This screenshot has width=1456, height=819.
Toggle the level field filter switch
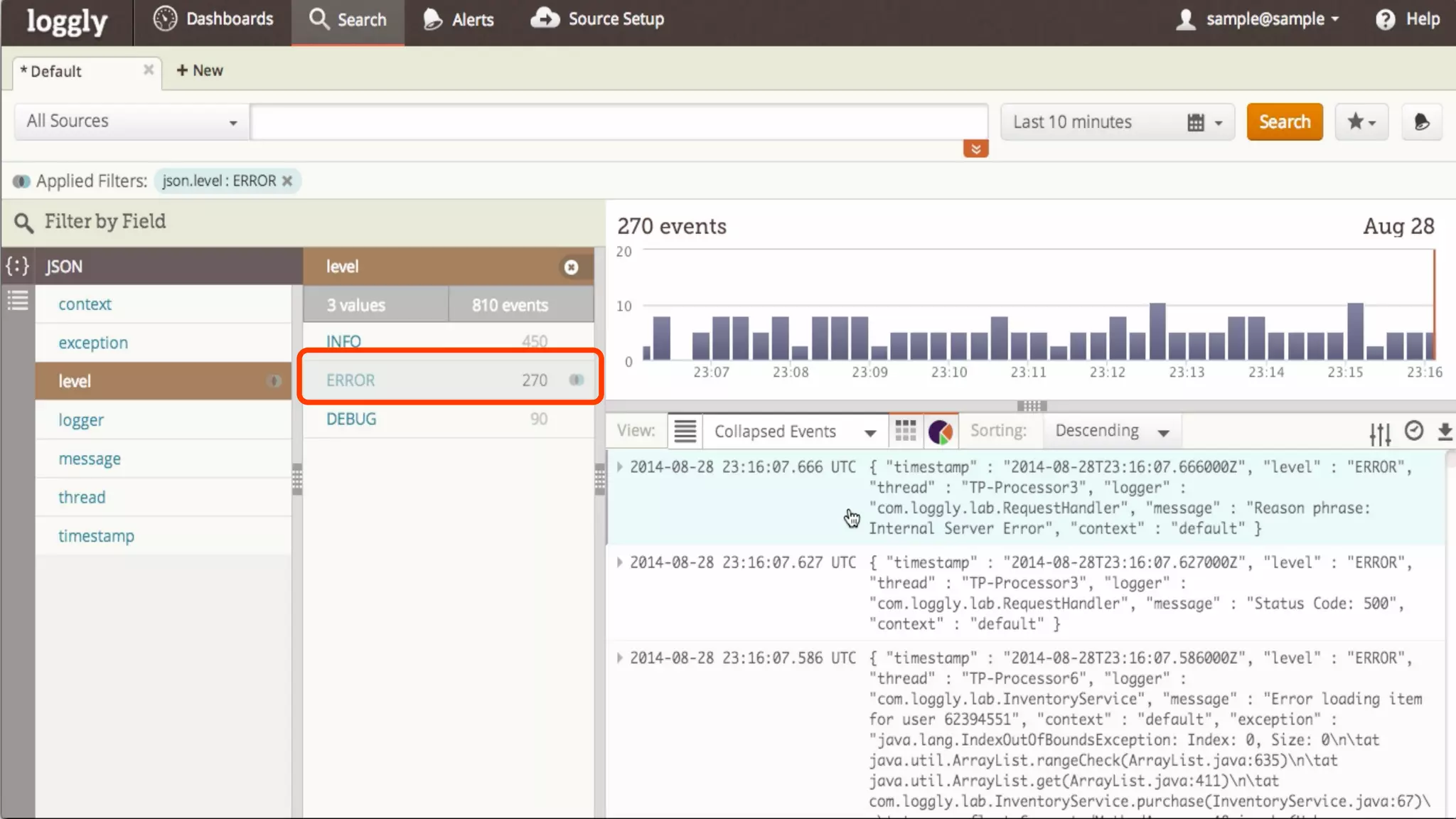point(274,381)
